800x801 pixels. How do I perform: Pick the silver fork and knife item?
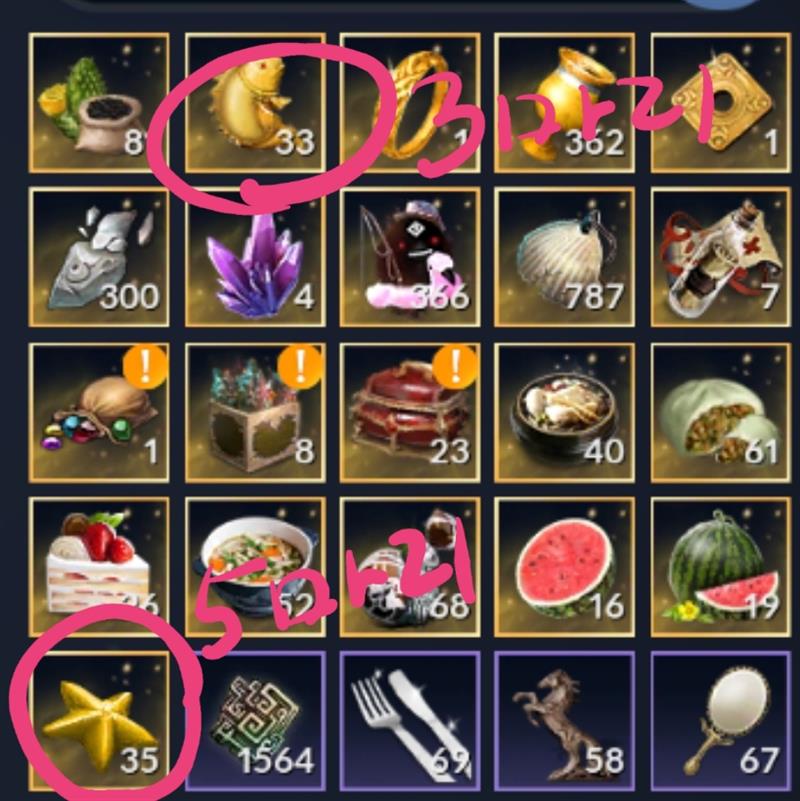tap(410, 721)
